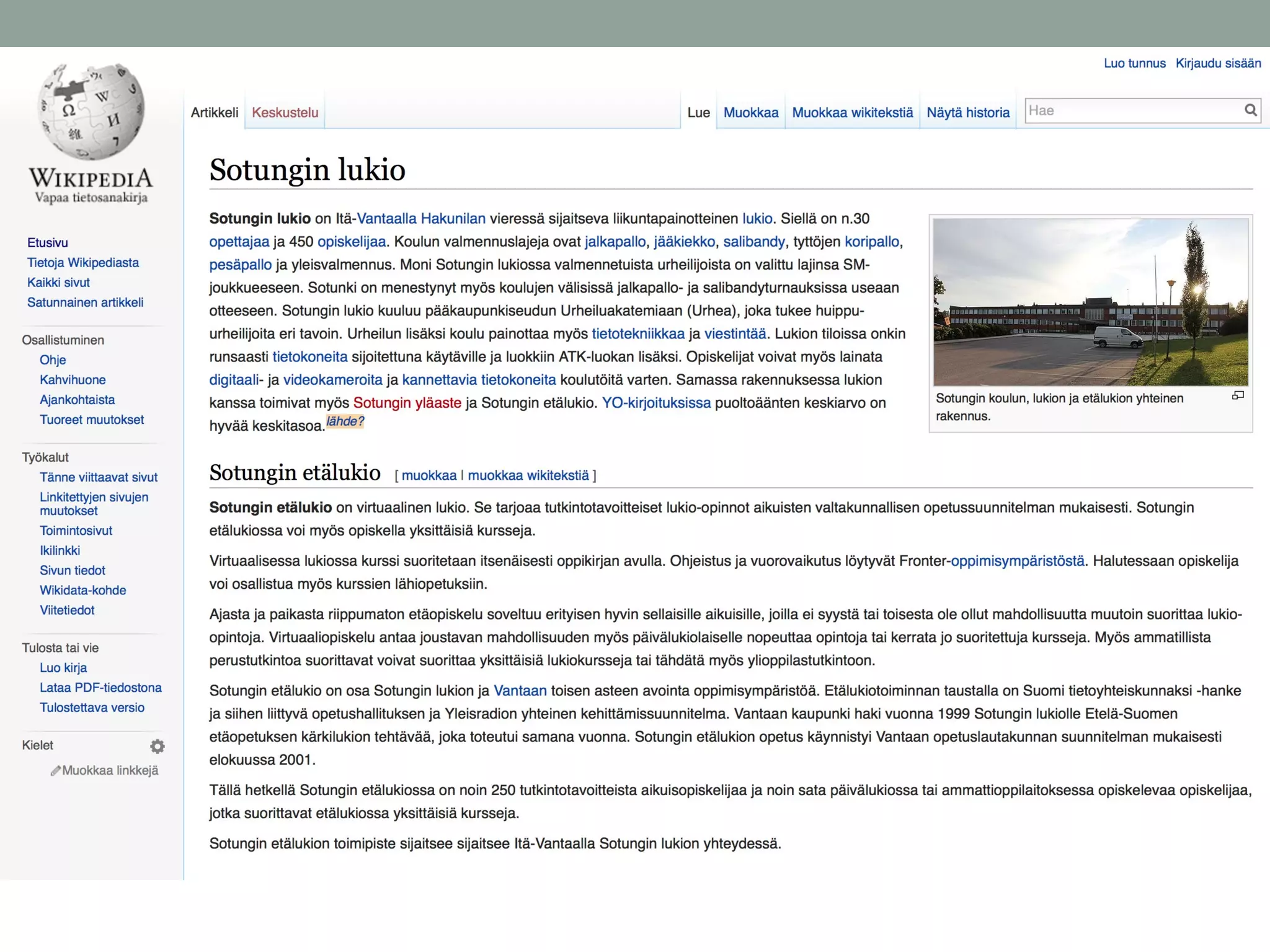Click the Luo tunnus link

tap(1134, 63)
